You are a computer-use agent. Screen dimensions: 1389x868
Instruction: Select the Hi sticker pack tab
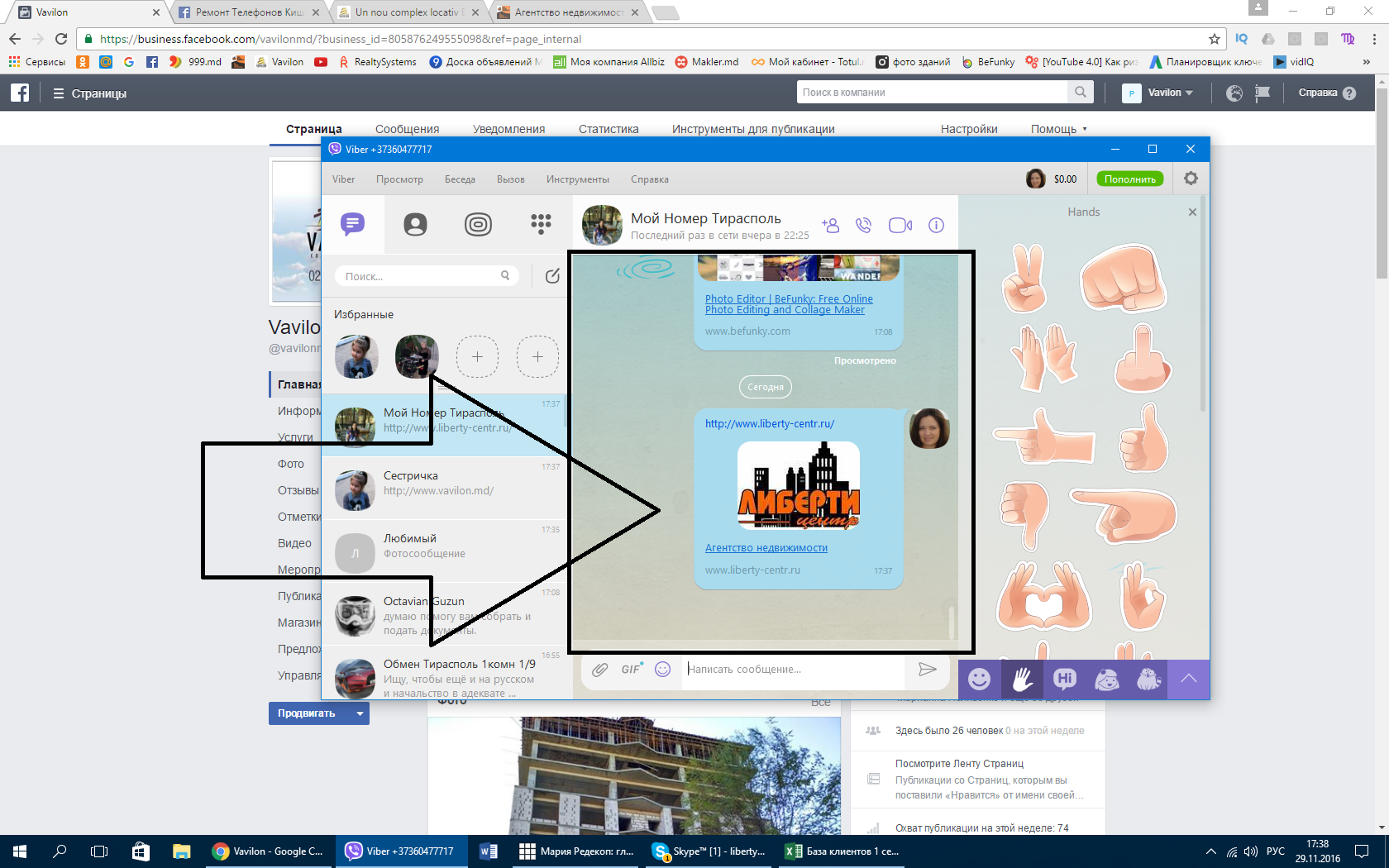1065,680
